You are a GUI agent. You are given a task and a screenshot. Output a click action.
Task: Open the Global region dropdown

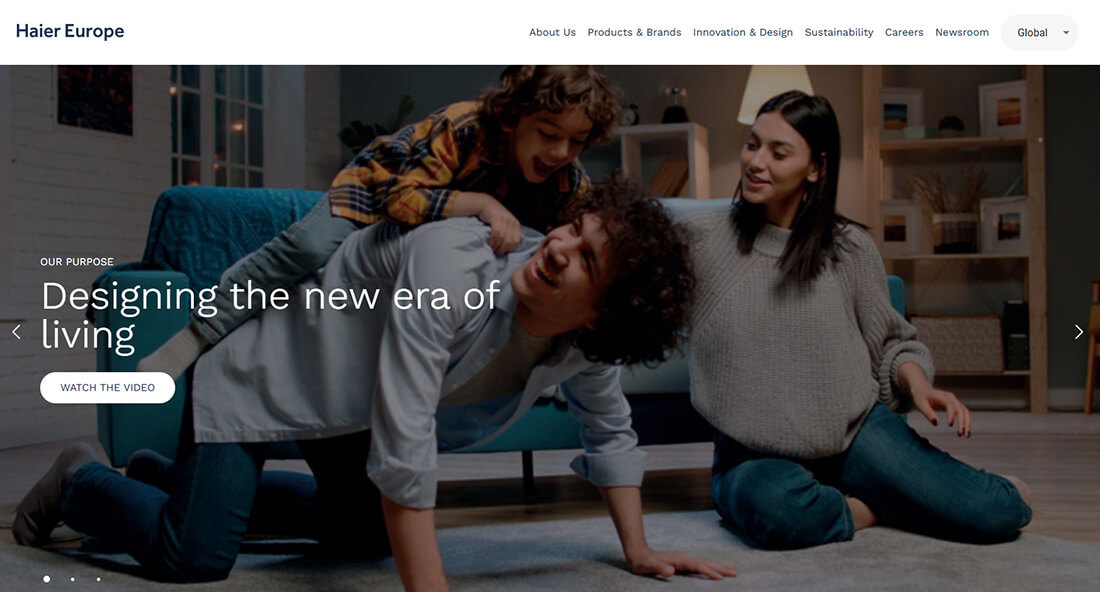1039,32
